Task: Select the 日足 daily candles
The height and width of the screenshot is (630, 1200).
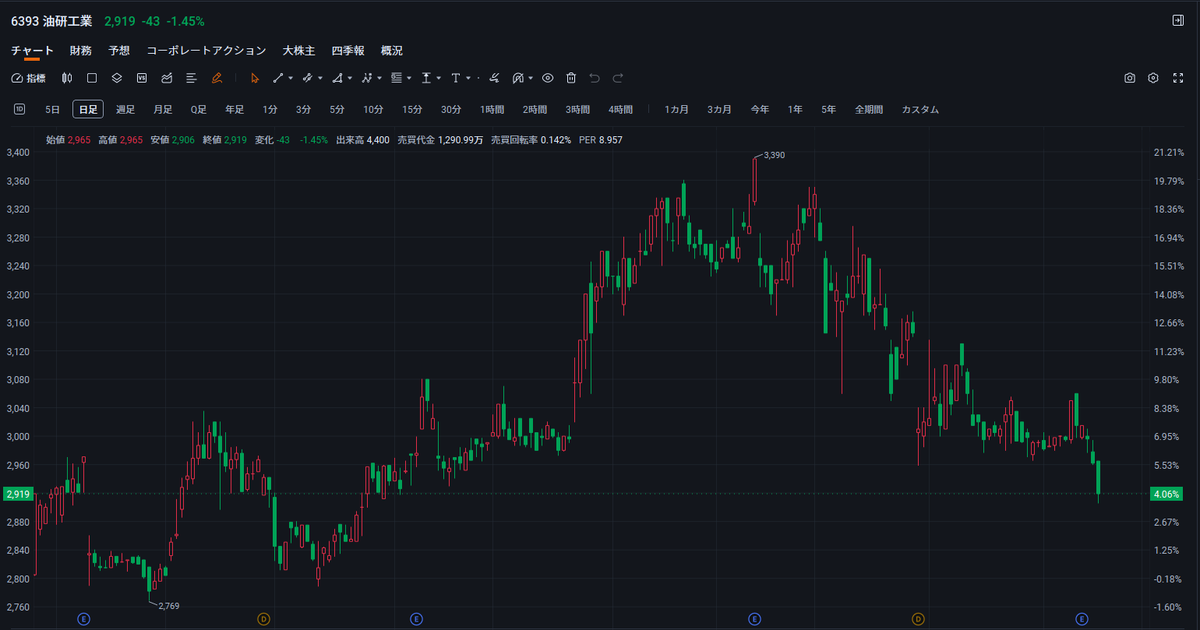Action: coord(88,110)
